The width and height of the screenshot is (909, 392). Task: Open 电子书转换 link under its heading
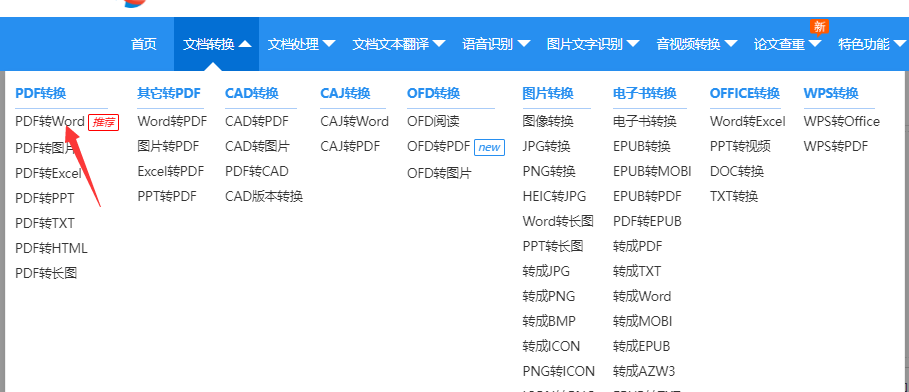[645, 122]
